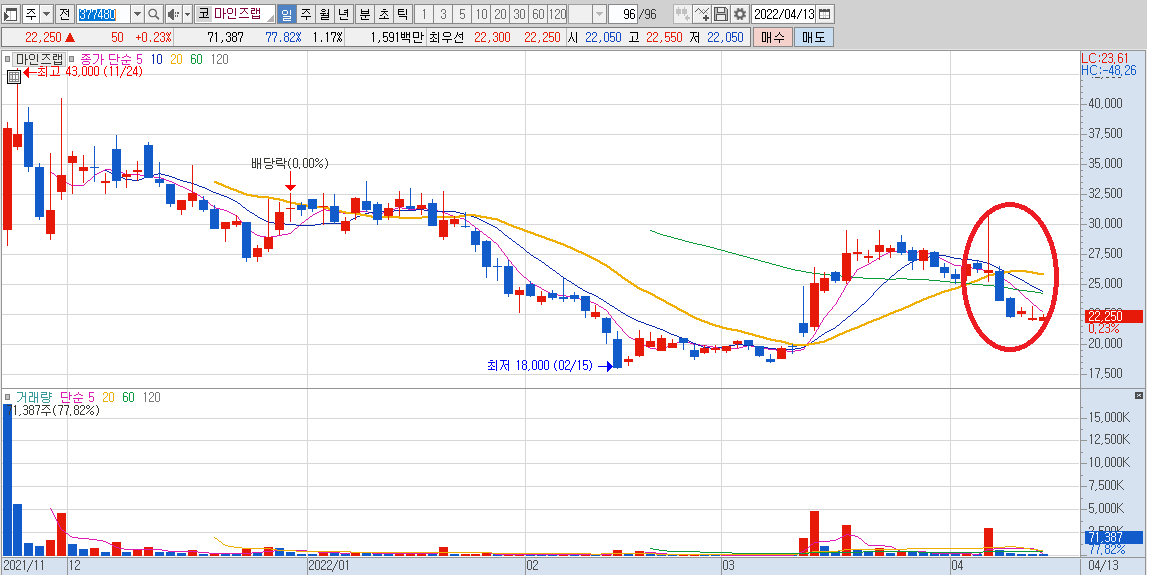
Task: Click the 2022/01 time axis label
Action: tap(328, 565)
